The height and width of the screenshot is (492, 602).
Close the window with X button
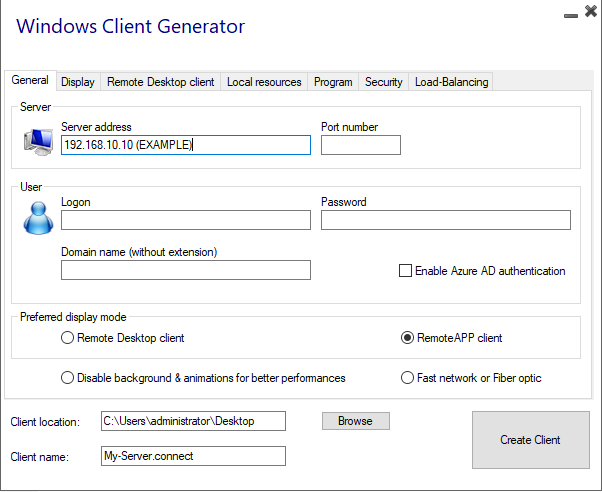pos(588,13)
